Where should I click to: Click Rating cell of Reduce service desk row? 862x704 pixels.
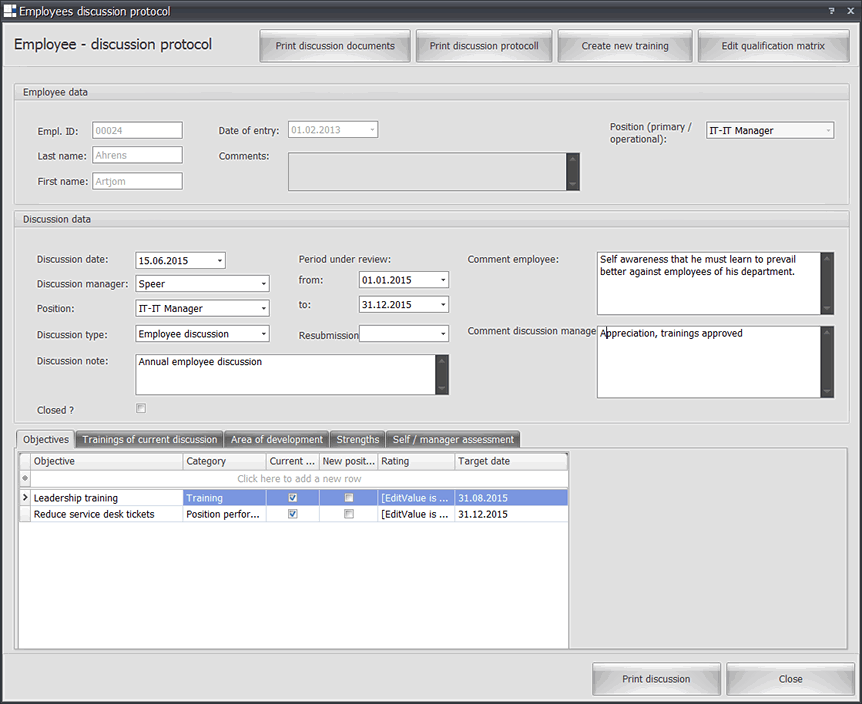[416, 514]
